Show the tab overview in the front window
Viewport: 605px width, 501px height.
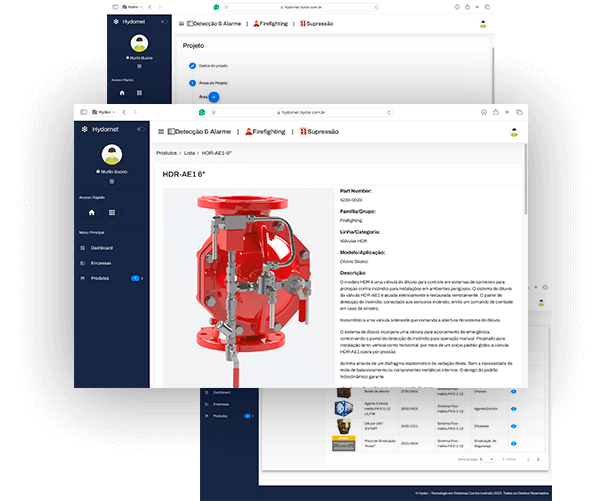point(519,112)
